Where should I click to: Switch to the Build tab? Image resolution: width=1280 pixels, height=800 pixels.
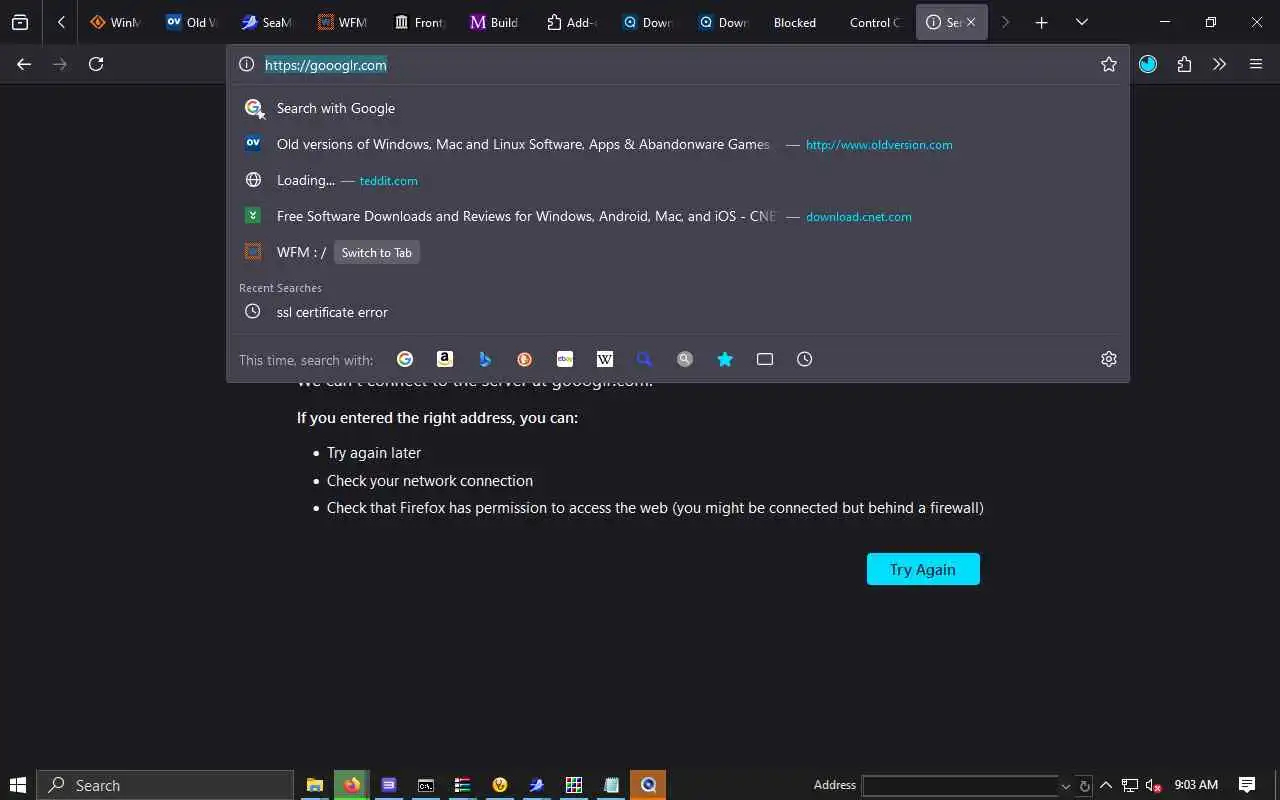pyautogui.click(x=495, y=22)
